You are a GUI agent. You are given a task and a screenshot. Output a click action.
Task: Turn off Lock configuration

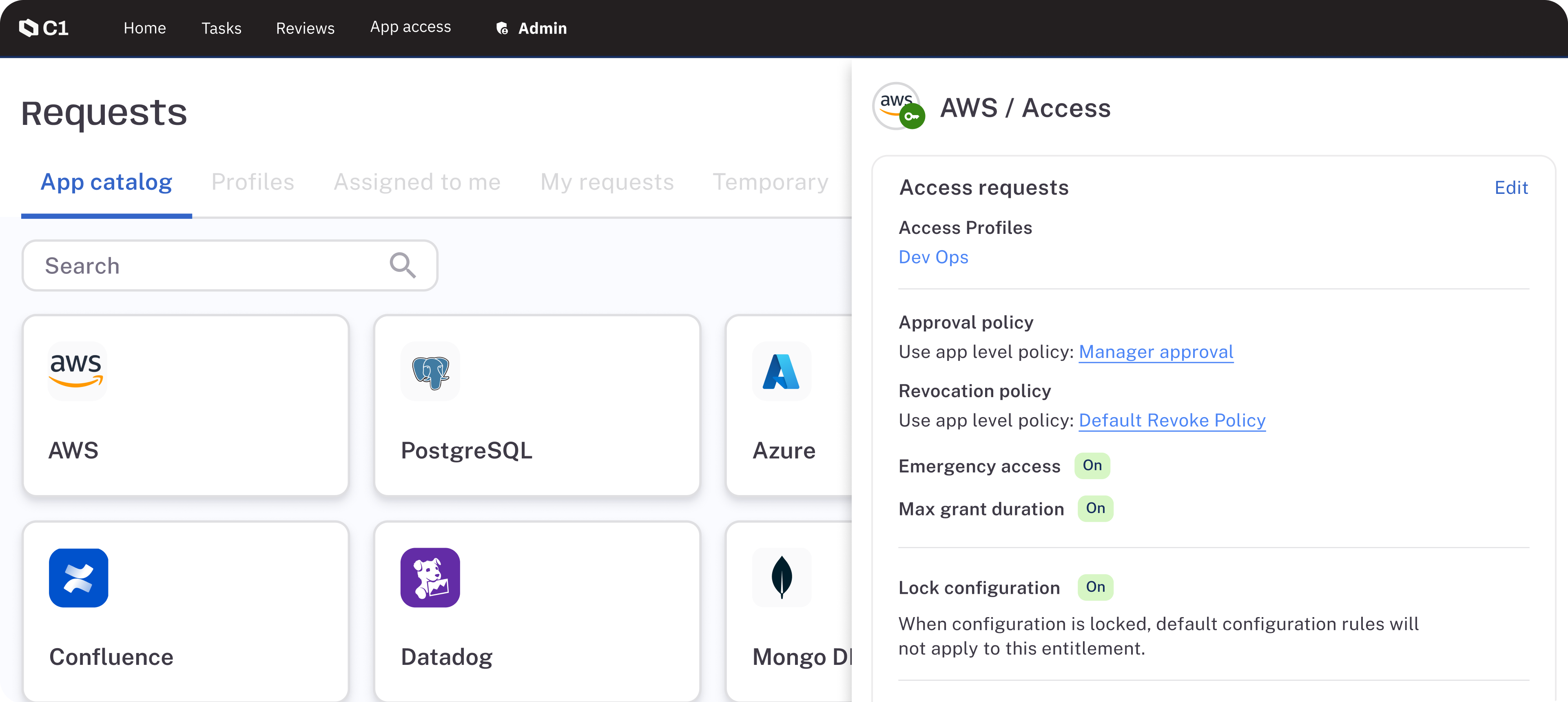pos(1096,587)
